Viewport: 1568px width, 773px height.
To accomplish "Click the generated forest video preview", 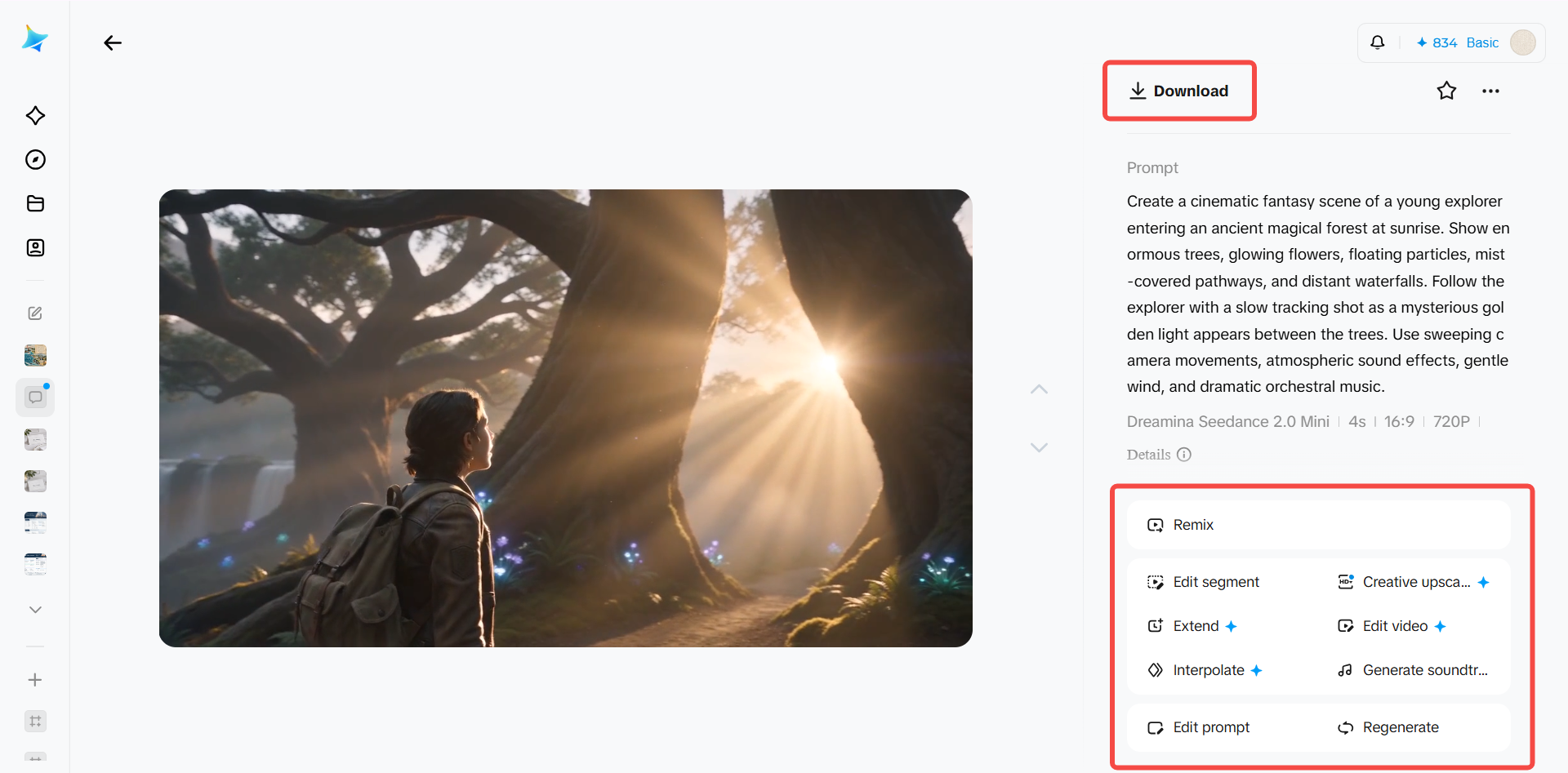I will coord(565,418).
